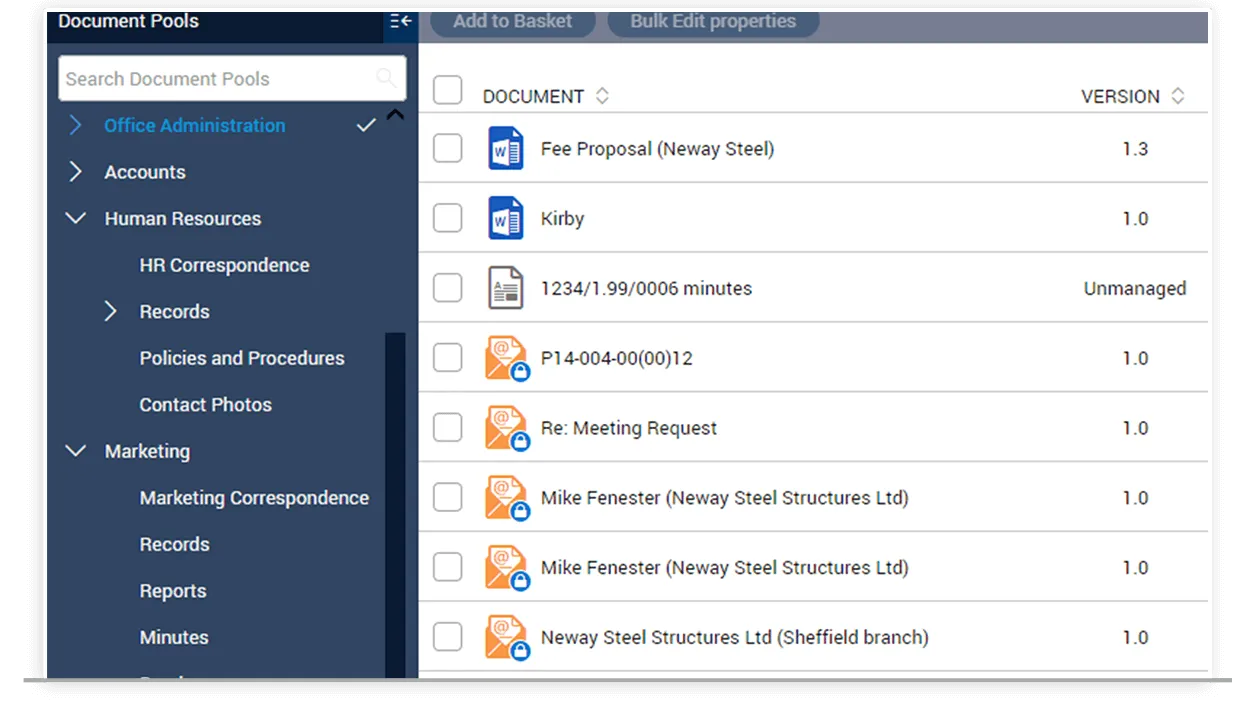The width and height of the screenshot is (1251, 713).
Task: Click the sidebar vertical scrollbar thumb
Action: (395, 505)
